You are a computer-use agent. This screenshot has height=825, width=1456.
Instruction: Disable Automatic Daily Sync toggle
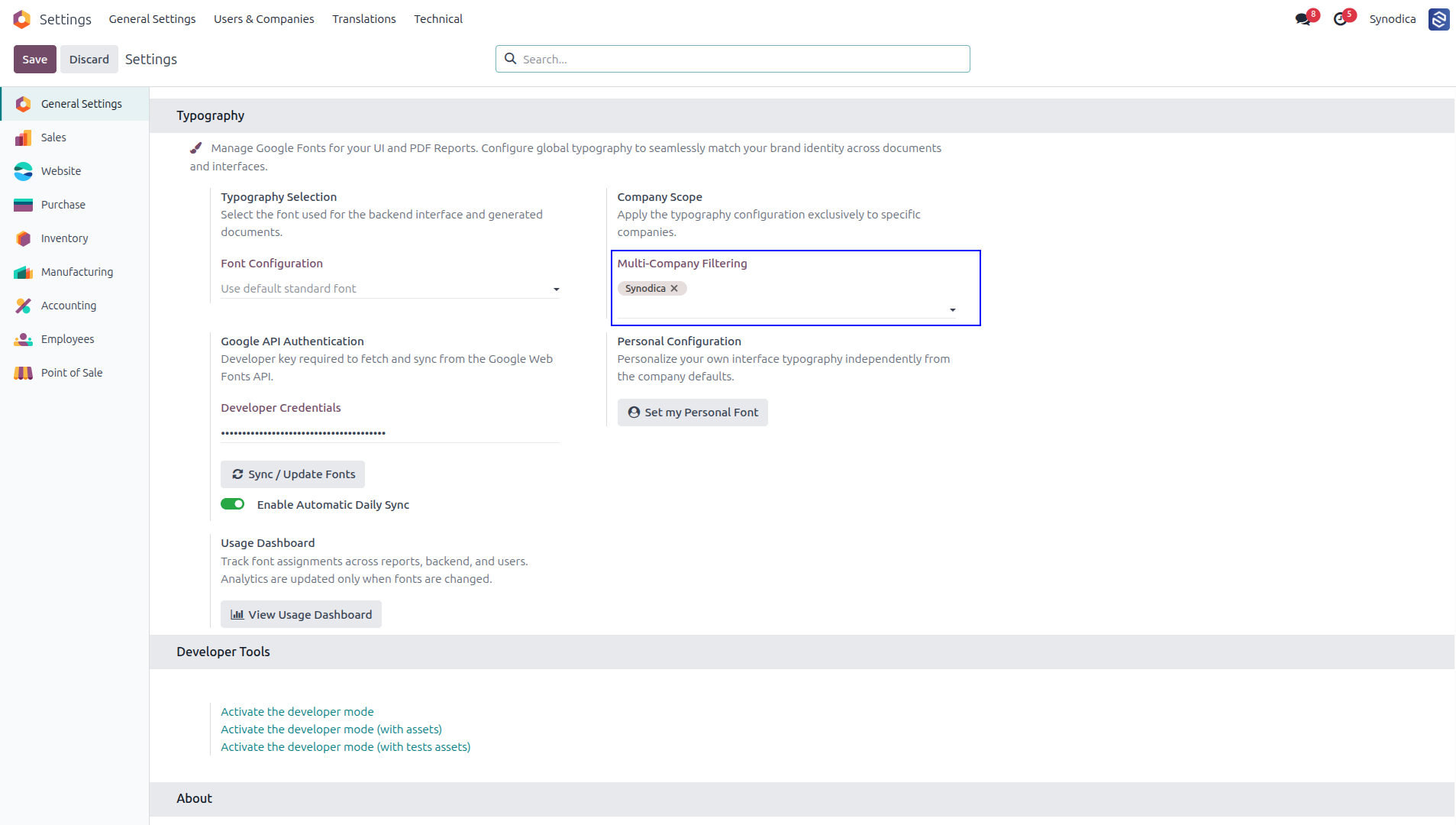(233, 504)
